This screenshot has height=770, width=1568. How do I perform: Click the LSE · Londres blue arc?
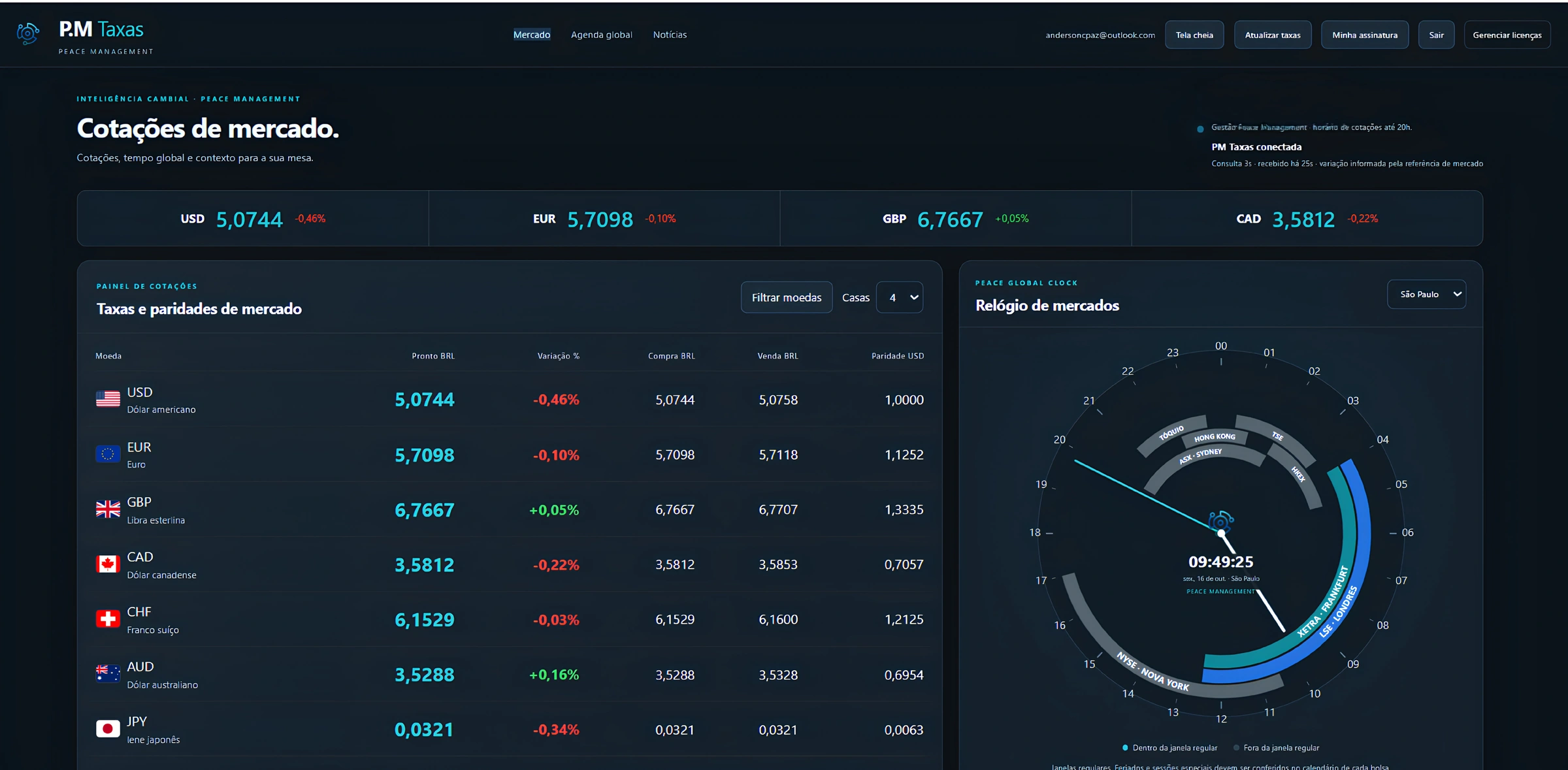pos(1339,611)
